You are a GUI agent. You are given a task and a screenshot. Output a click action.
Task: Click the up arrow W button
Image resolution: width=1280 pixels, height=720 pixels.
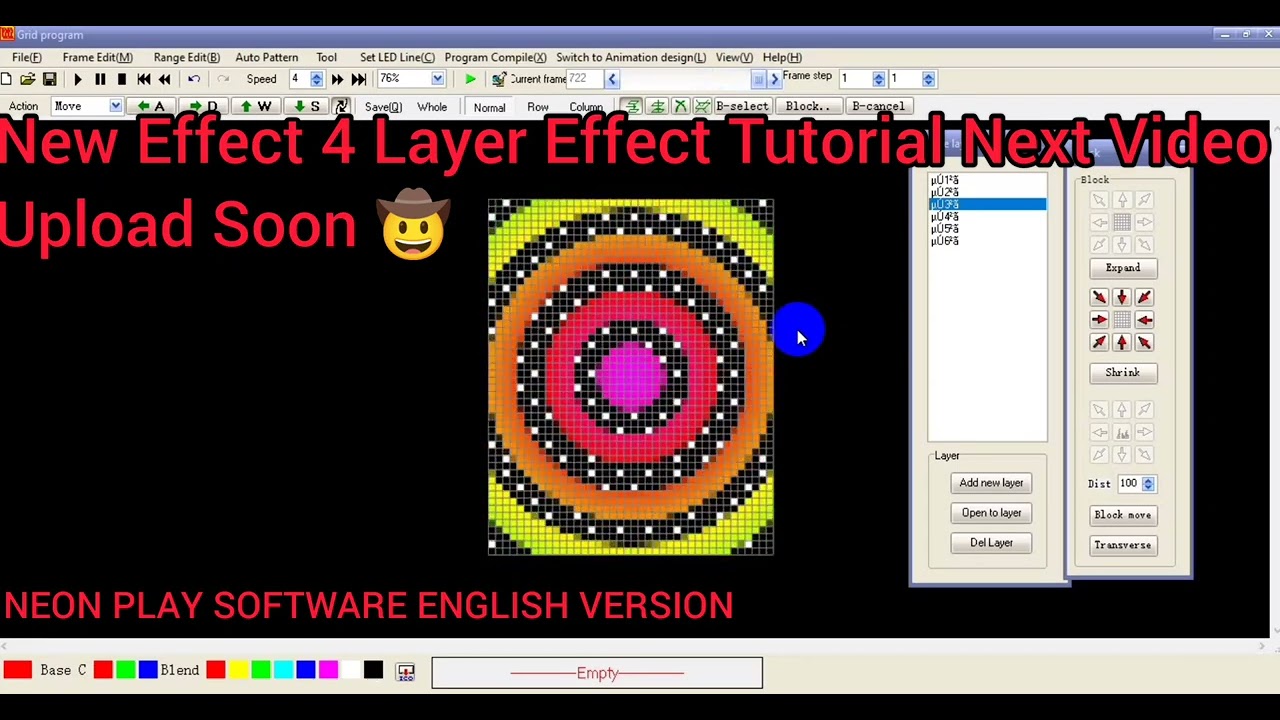pos(256,106)
